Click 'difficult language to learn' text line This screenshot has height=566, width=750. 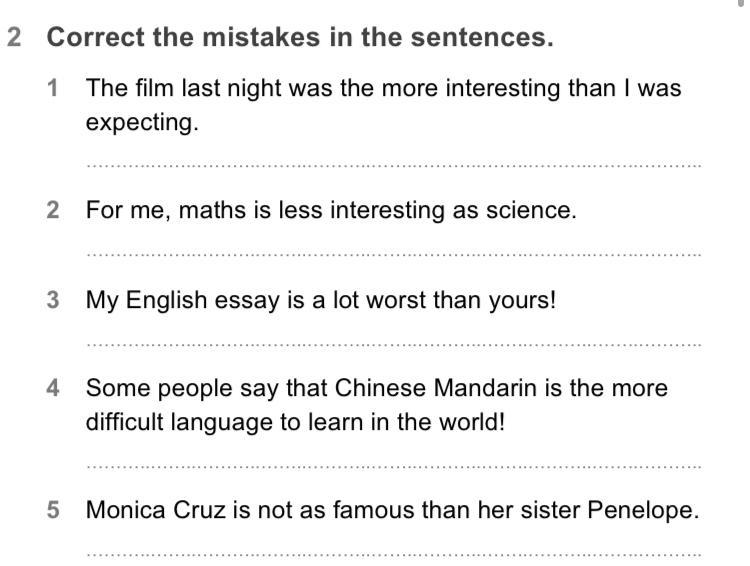295,422
